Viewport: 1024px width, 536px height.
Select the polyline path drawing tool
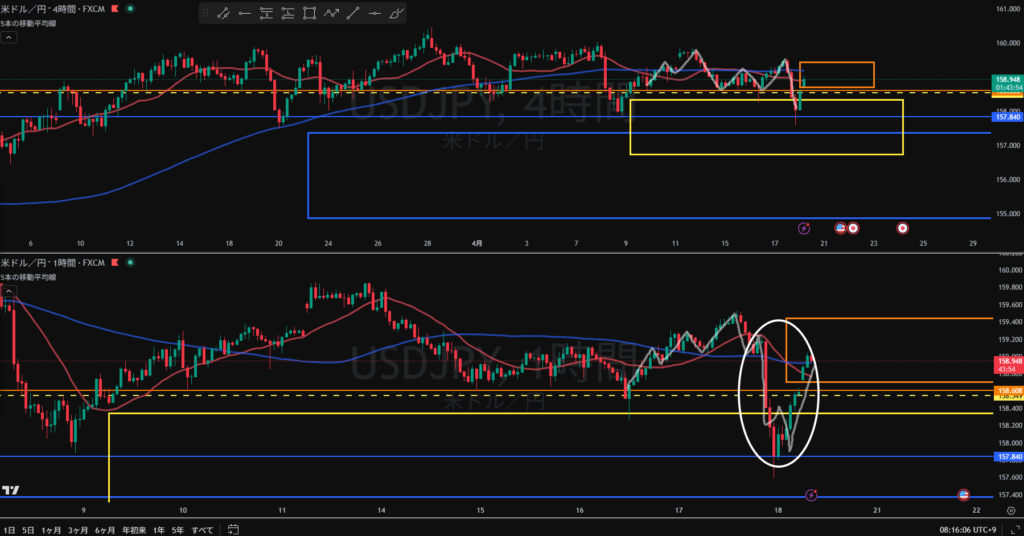(331, 14)
